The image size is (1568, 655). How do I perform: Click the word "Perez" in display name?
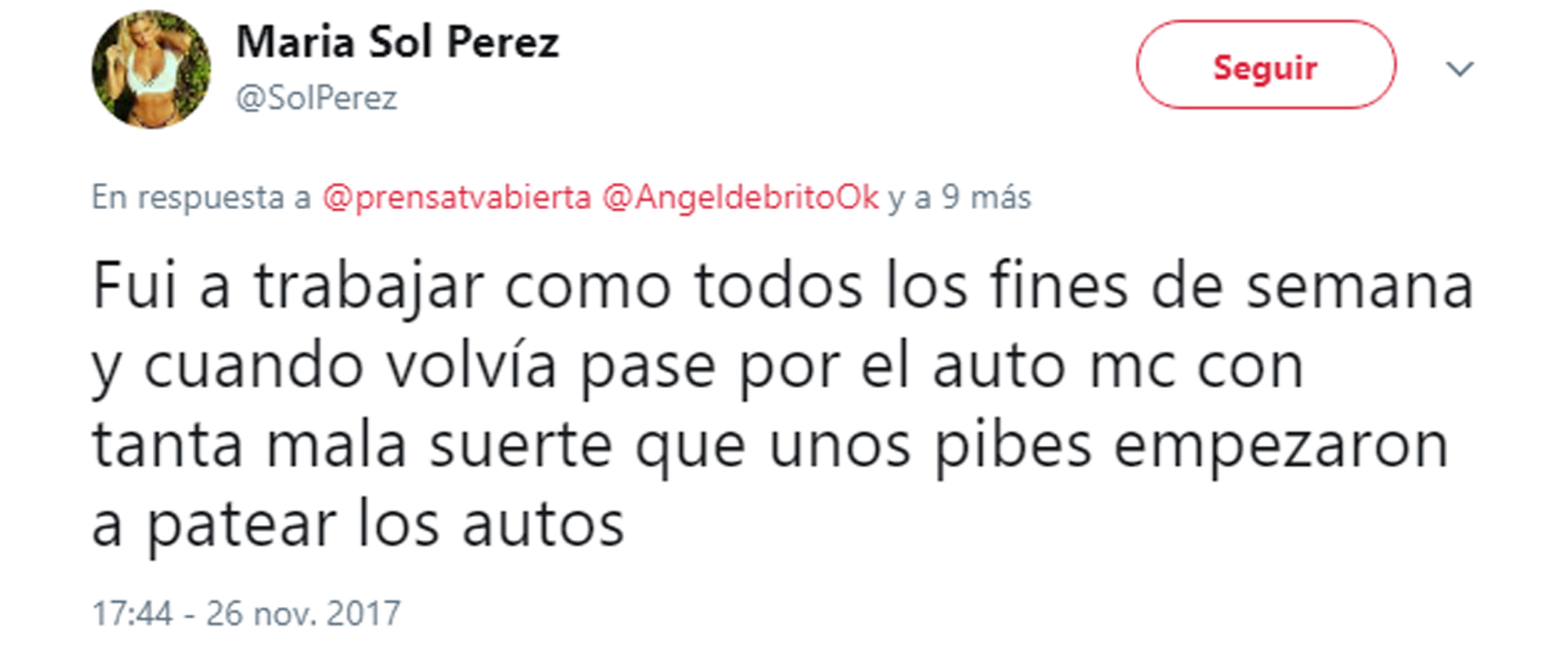[x=504, y=42]
